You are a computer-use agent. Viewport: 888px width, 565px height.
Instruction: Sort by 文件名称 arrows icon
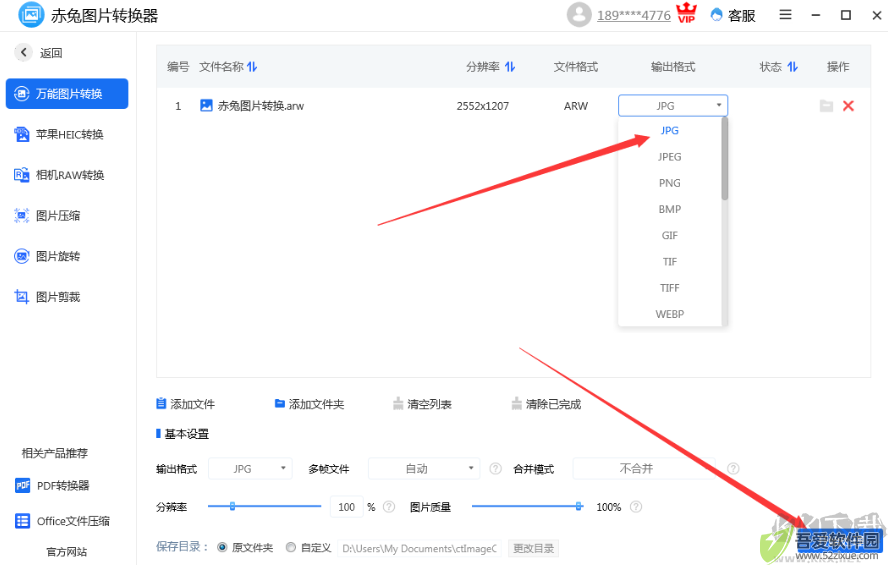click(x=252, y=67)
